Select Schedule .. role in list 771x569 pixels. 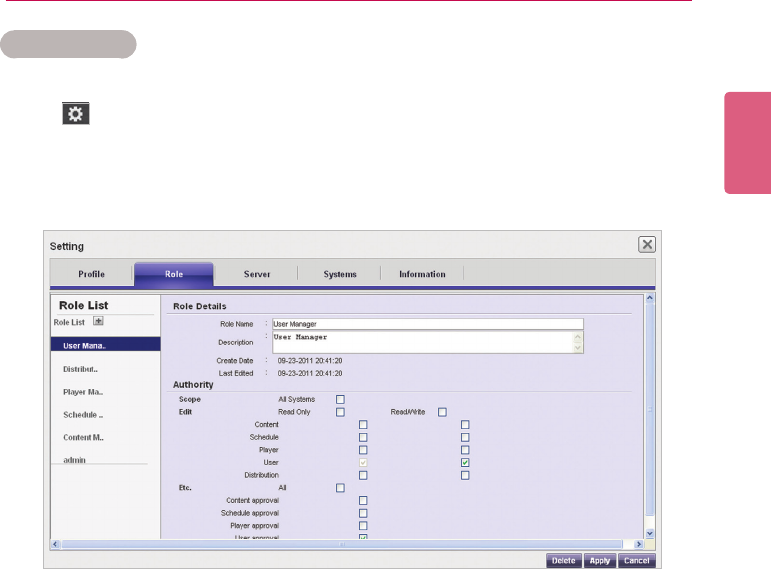83,415
